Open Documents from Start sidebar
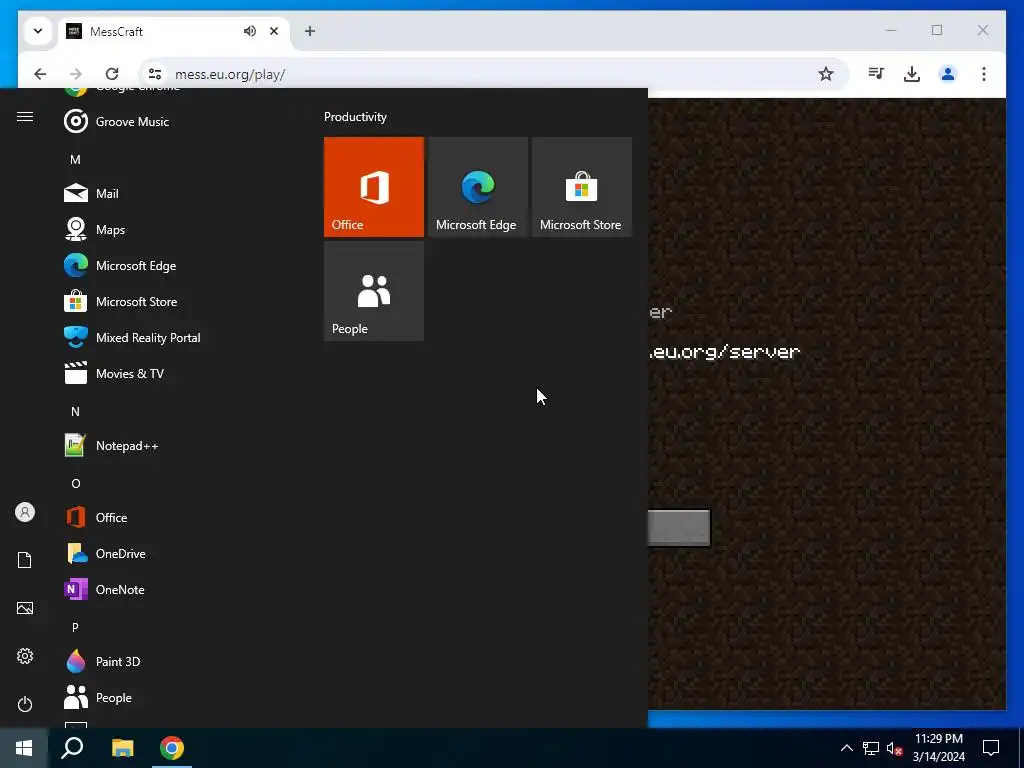Viewport: 1024px width, 768px height. point(25,560)
